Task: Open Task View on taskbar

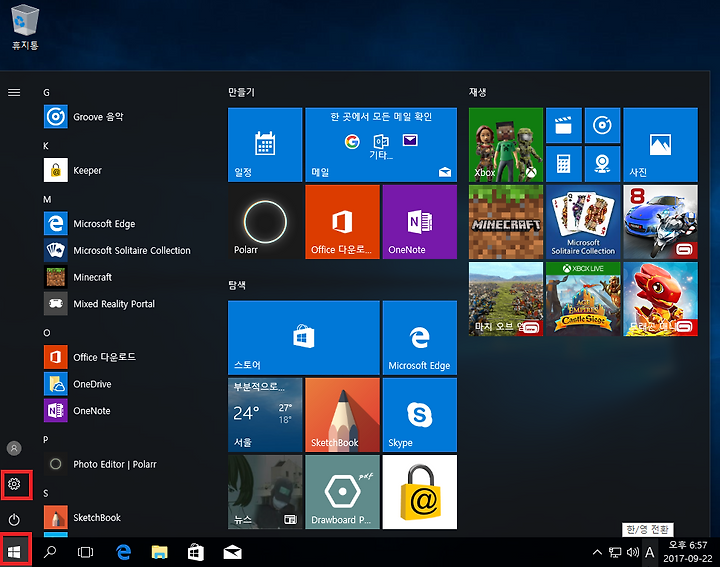Action: pos(85,552)
